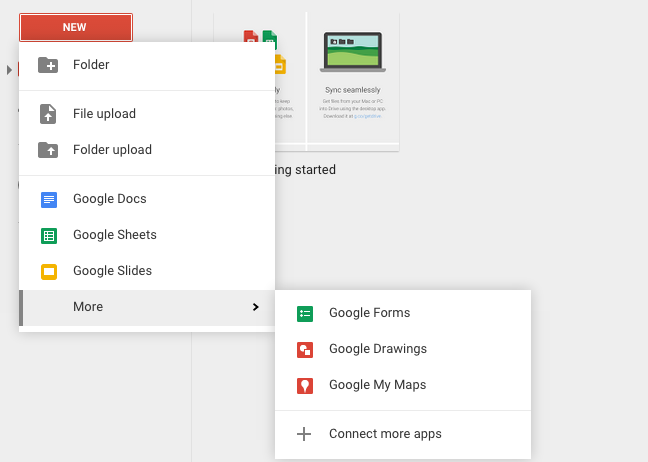Create a new Google Slides presentation
This screenshot has width=648, height=462.
tap(147, 271)
